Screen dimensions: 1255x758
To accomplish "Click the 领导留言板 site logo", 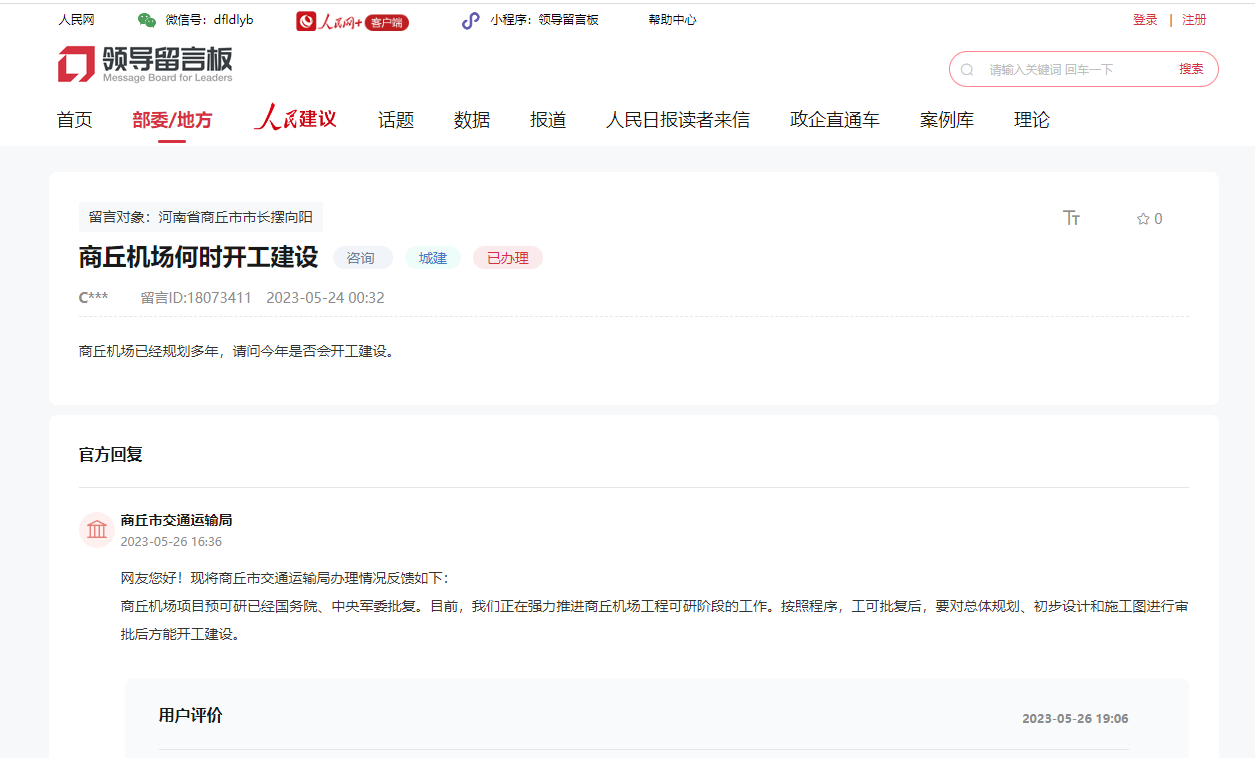I will pyautogui.click(x=145, y=64).
